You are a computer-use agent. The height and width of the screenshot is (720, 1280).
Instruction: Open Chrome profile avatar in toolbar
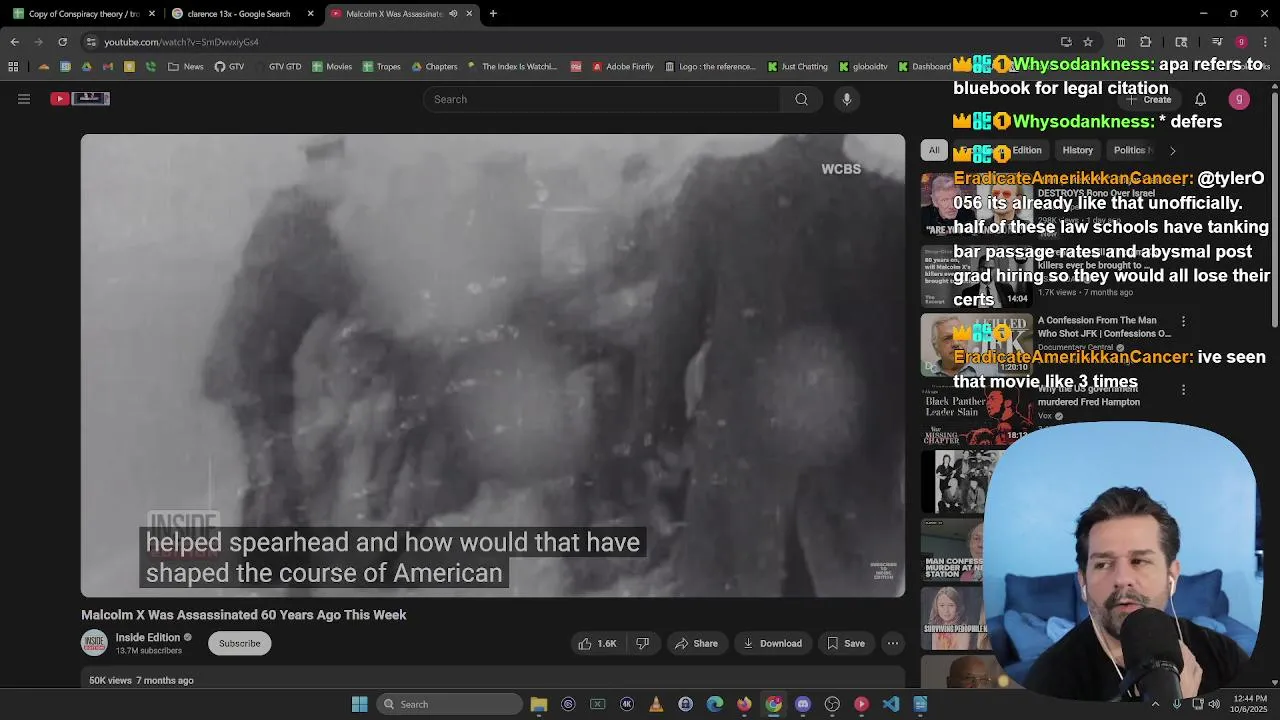pyautogui.click(x=1241, y=42)
